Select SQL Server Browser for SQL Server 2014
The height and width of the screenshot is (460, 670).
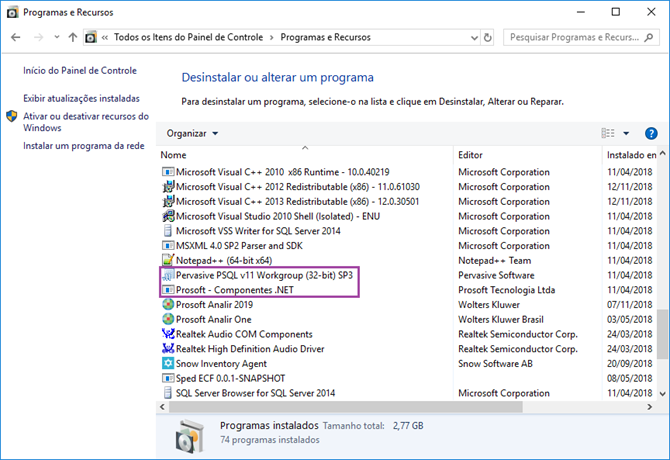tap(255, 393)
